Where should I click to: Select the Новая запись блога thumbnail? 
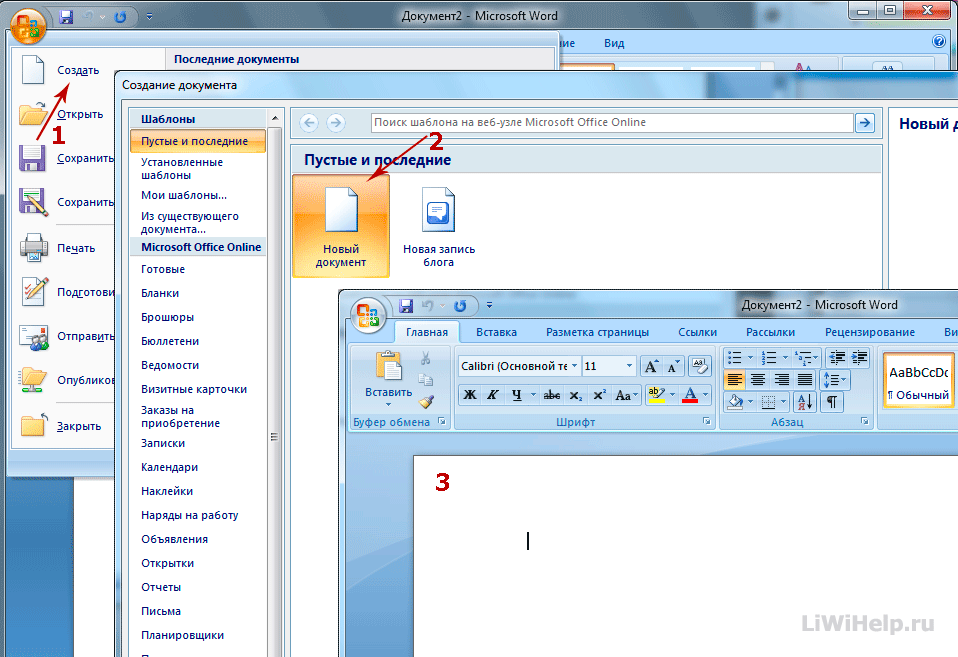click(439, 226)
